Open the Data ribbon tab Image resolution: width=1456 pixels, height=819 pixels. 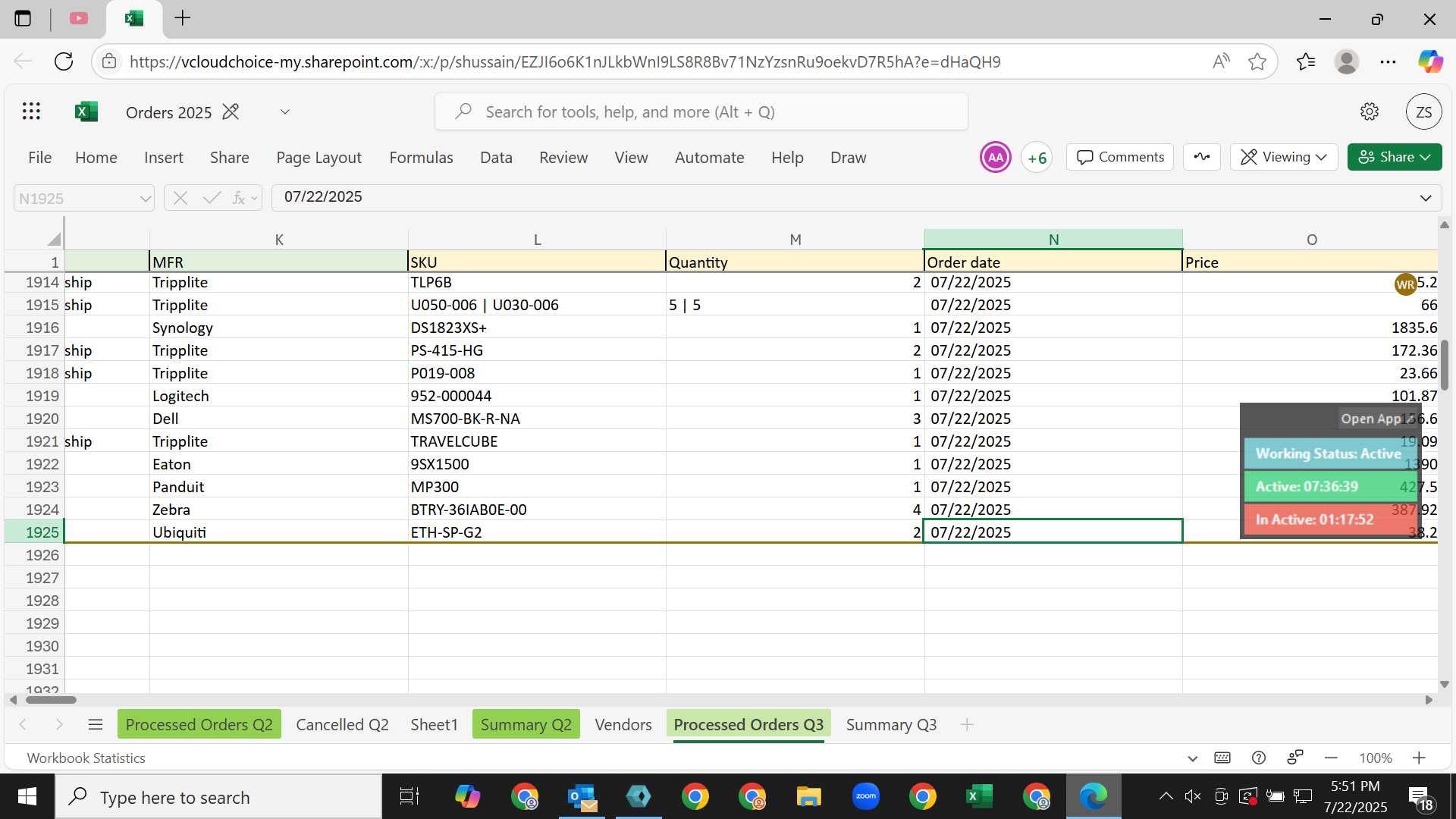click(x=496, y=157)
